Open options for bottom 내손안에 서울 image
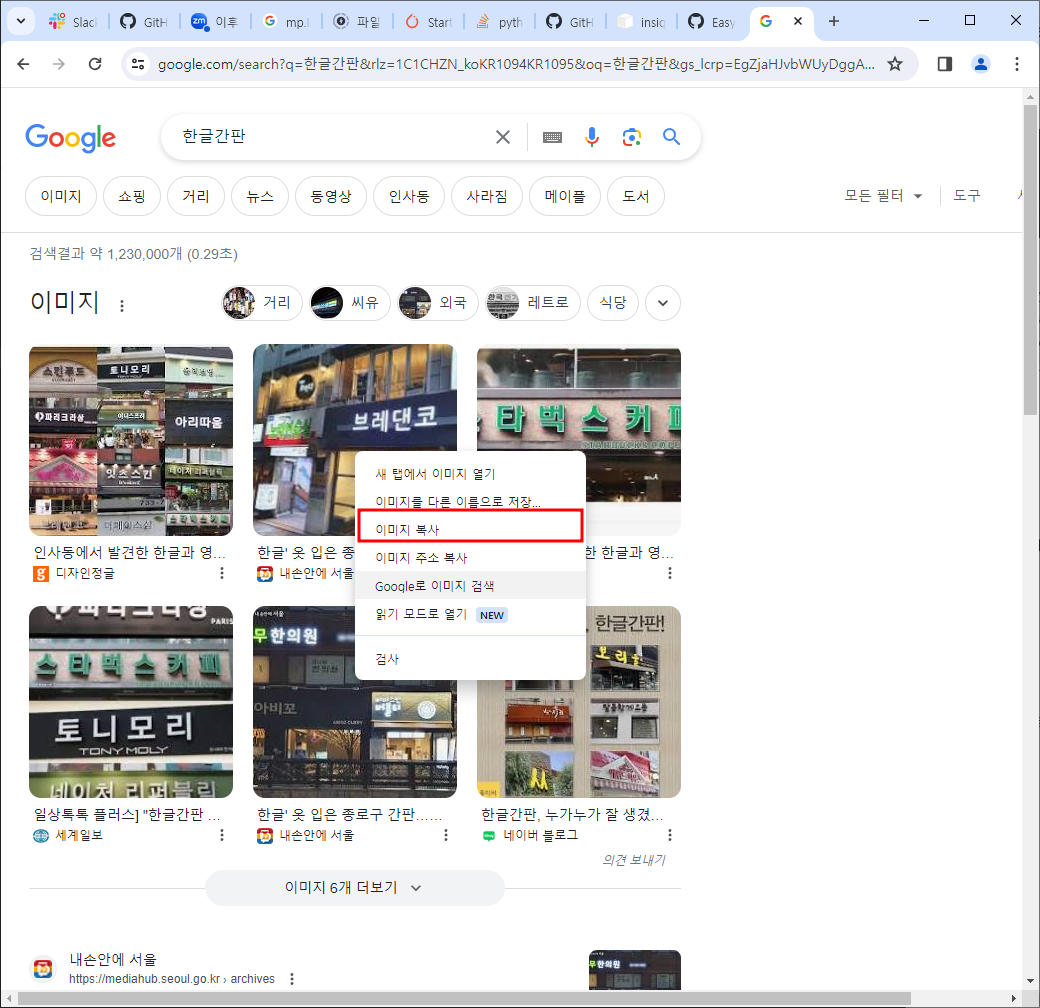This screenshot has width=1040, height=1008. click(x=446, y=835)
